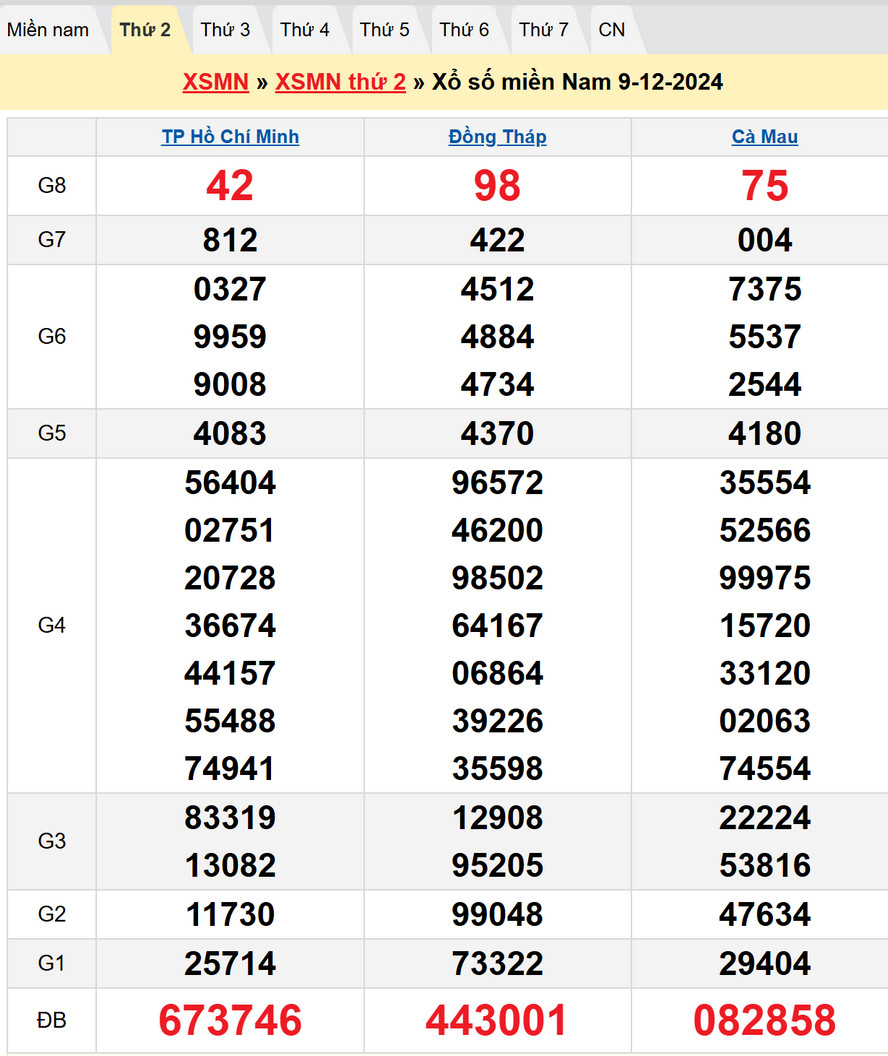Image resolution: width=888 pixels, height=1056 pixels.
Task: Click the ĐB row label
Action: [52, 1020]
